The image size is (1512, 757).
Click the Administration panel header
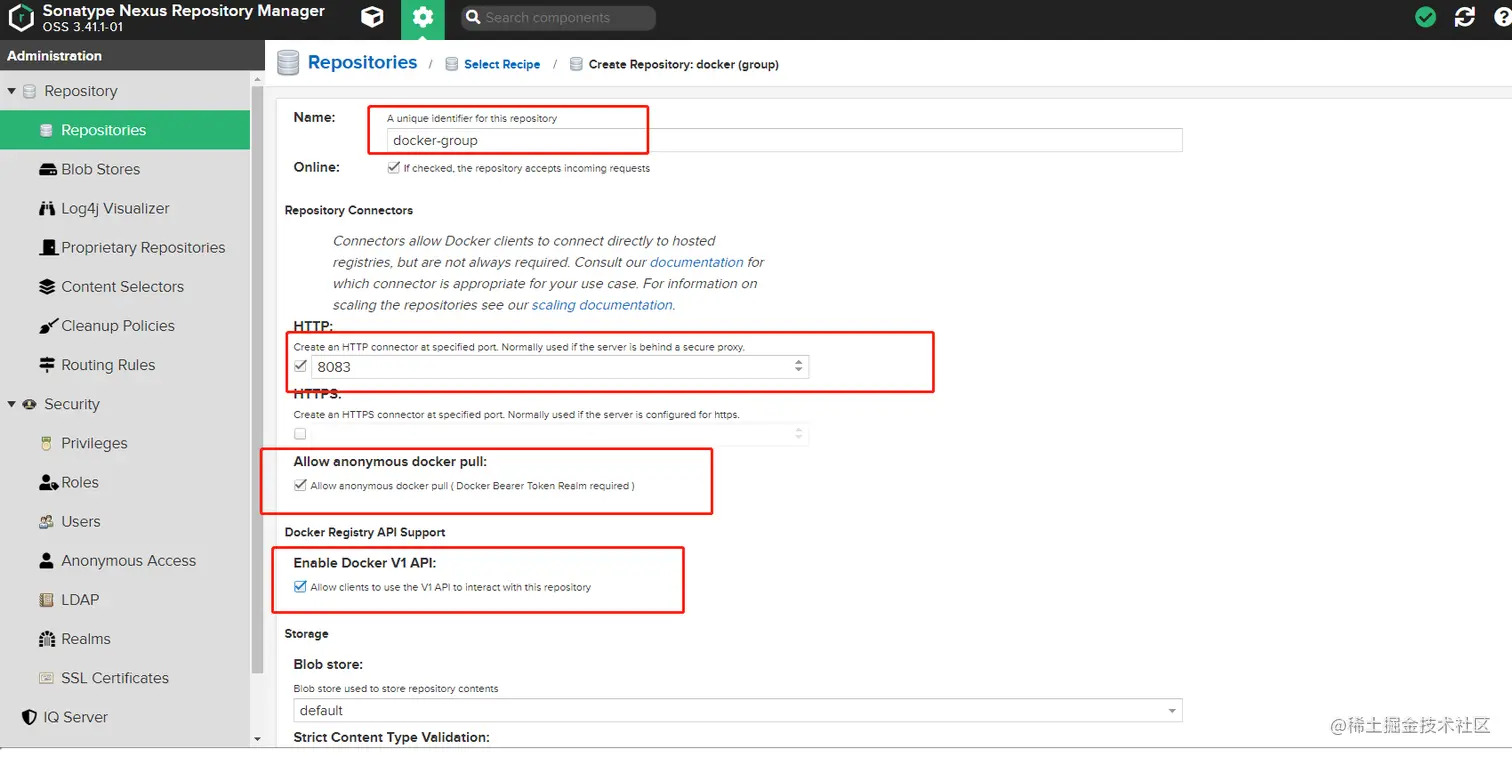pyautogui.click(x=132, y=56)
